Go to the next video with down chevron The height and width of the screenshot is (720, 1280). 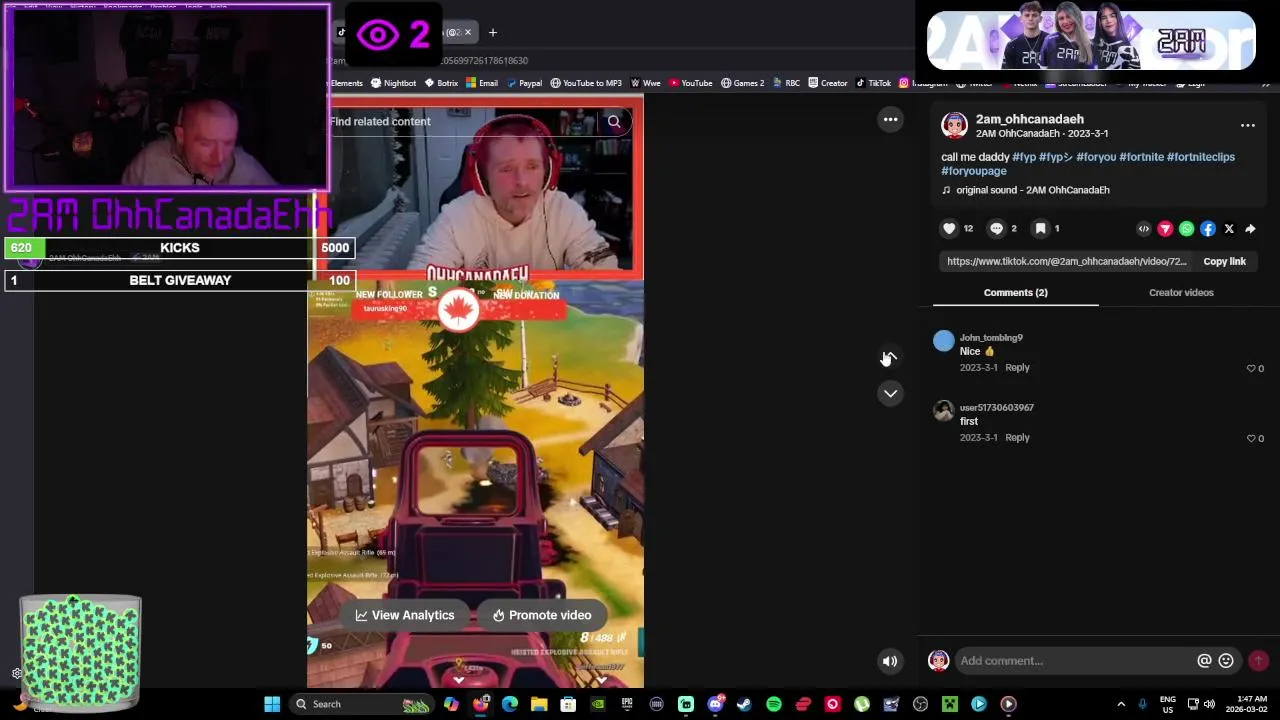coord(890,393)
